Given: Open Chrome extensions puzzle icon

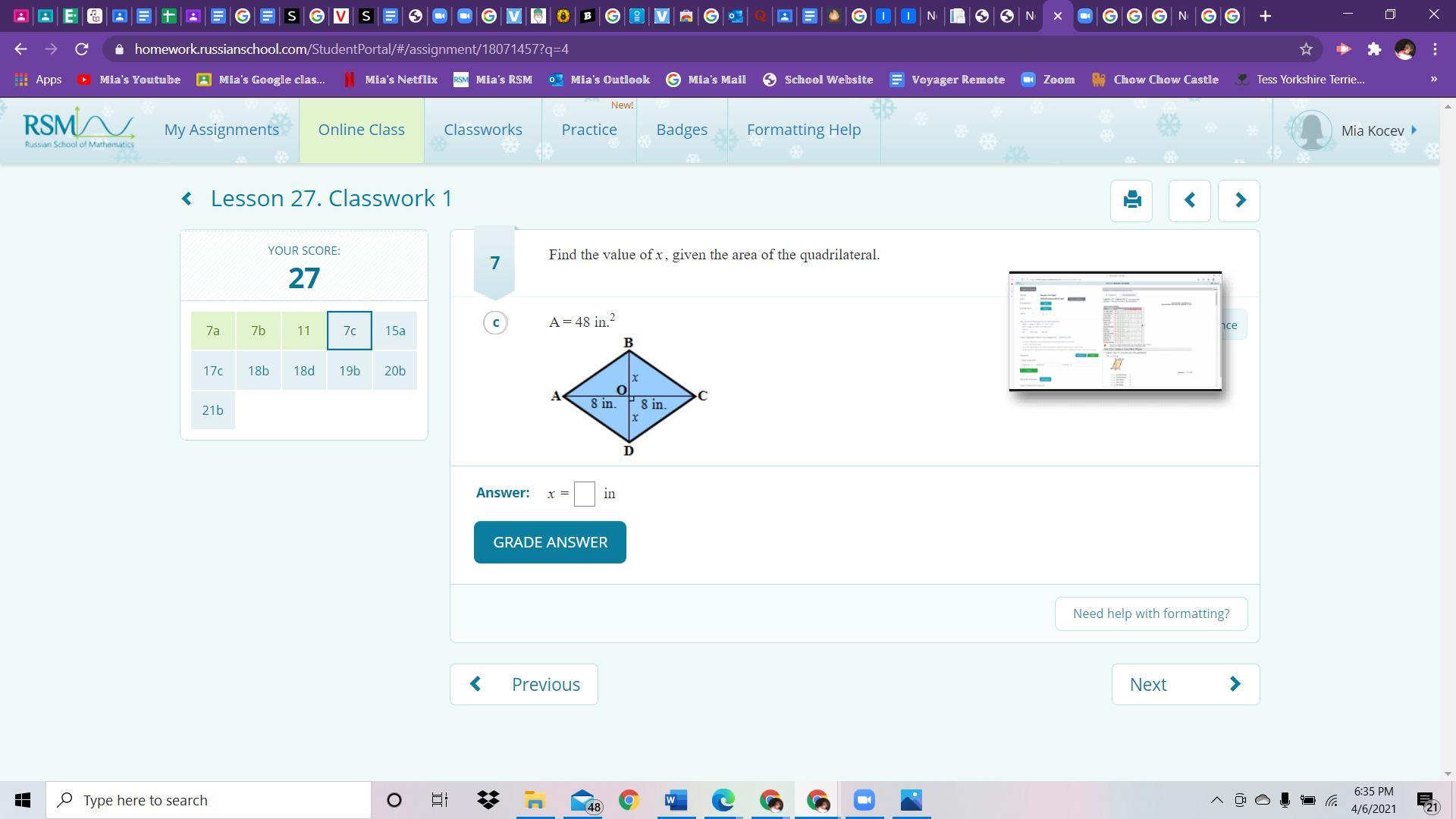Looking at the screenshot, I should [1374, 49].
